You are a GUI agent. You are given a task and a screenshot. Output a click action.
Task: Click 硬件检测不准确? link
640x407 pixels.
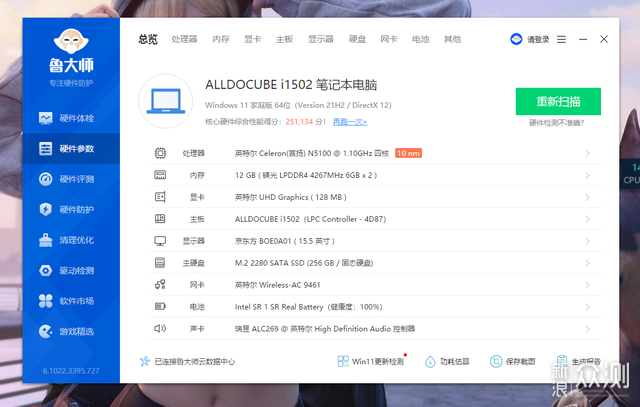[556, 123]
